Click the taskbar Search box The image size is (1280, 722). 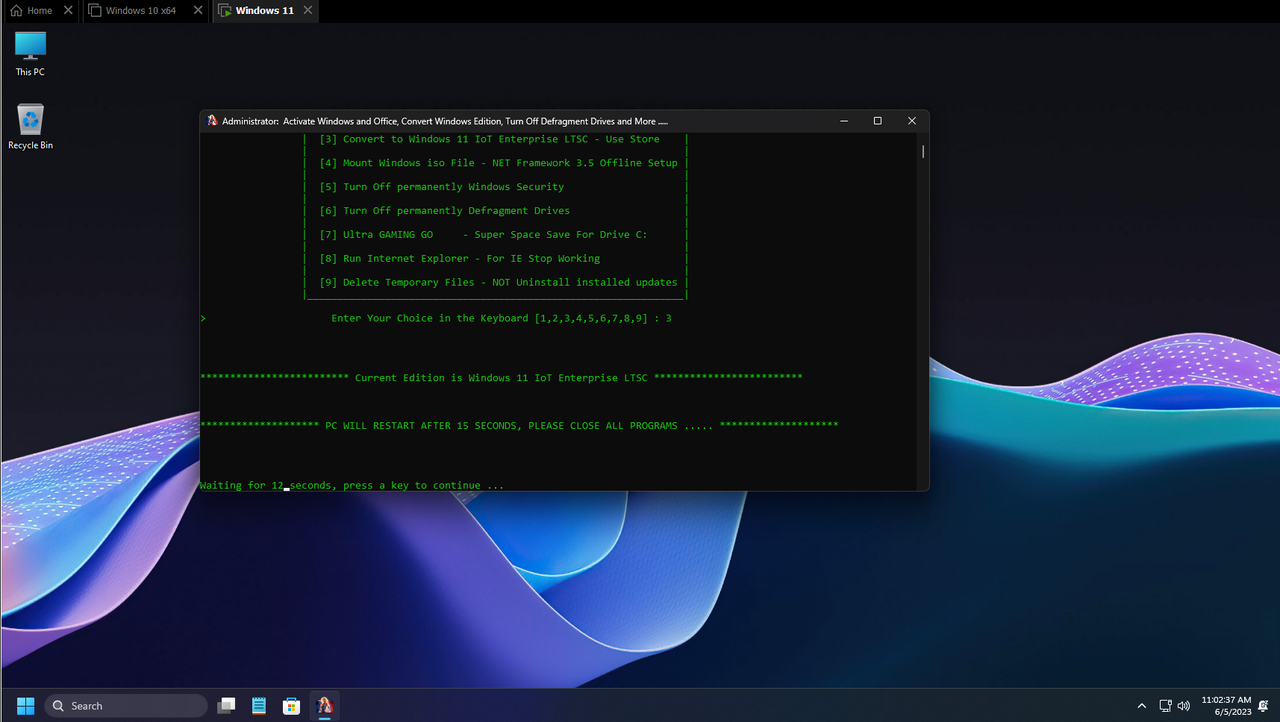pos(126,706)
